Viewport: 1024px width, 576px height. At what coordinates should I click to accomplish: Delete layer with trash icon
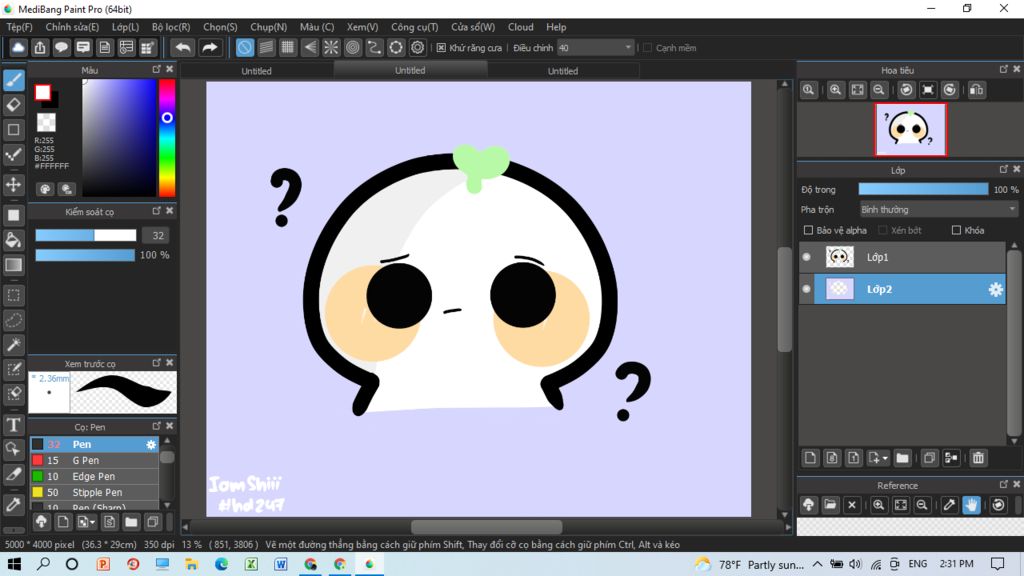pos(978,458)
